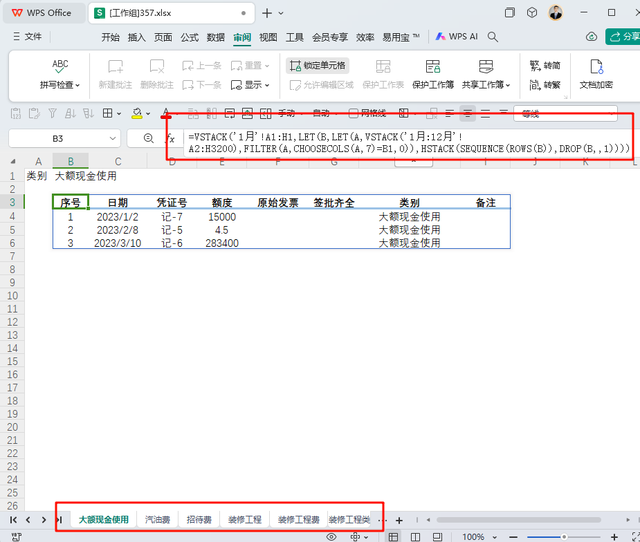Viewport: 640px width, 542px height.
Task: Switch to page break preview icon
Action: coord(415,537)
